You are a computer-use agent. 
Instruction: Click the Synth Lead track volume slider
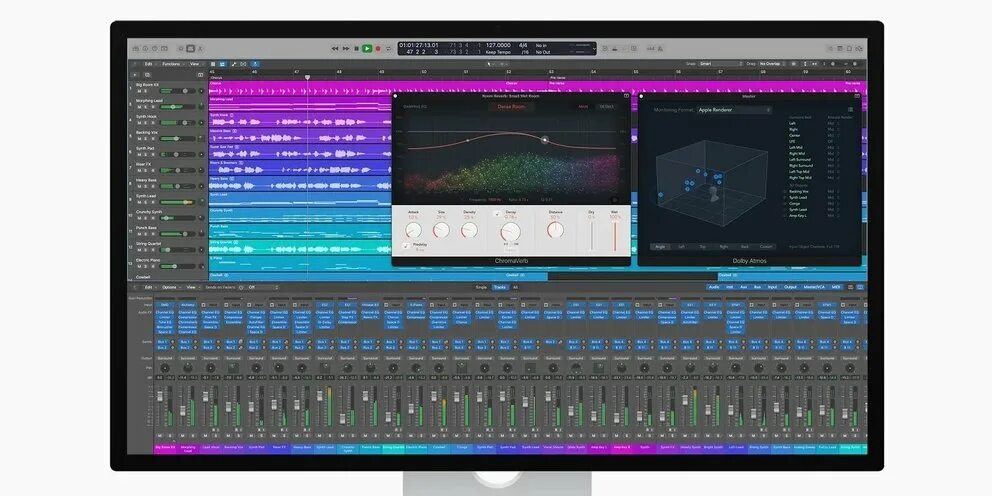tap(178, 202)
